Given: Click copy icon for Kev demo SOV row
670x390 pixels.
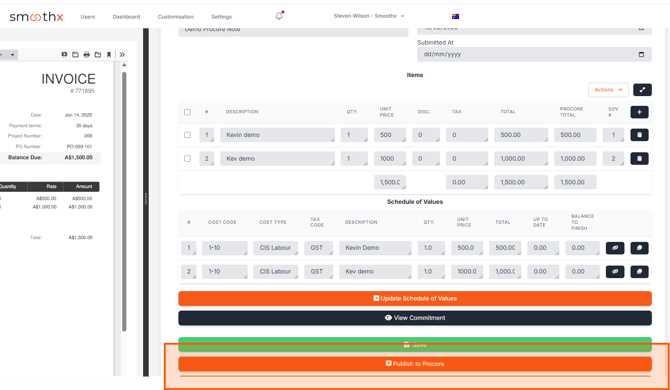Looking at the screenshot, I should (639, 272).
